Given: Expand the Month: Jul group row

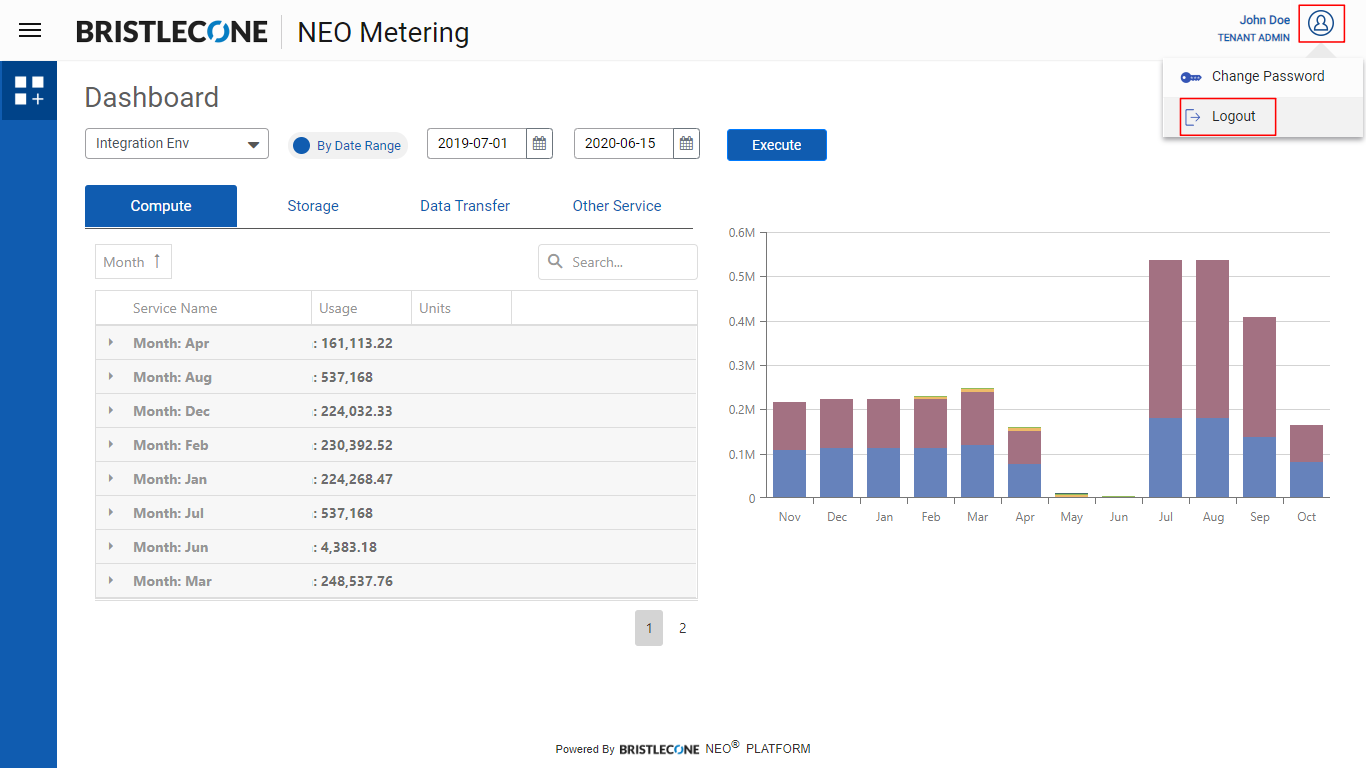Looking at the screenshot, I should (x=111, y=513).
